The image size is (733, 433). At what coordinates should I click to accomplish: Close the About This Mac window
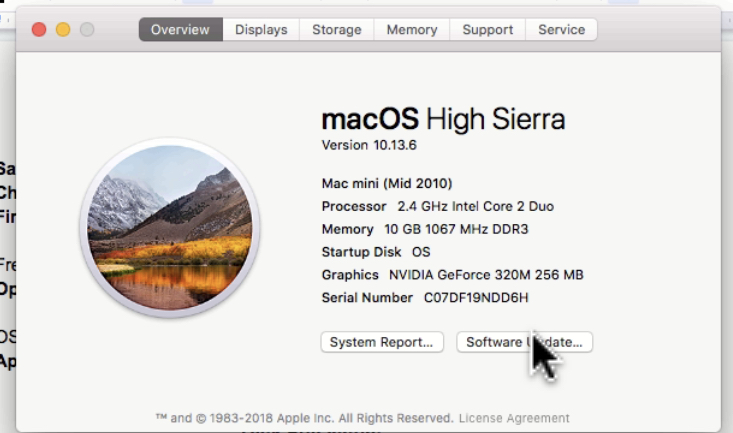click(x=39, y=30)
